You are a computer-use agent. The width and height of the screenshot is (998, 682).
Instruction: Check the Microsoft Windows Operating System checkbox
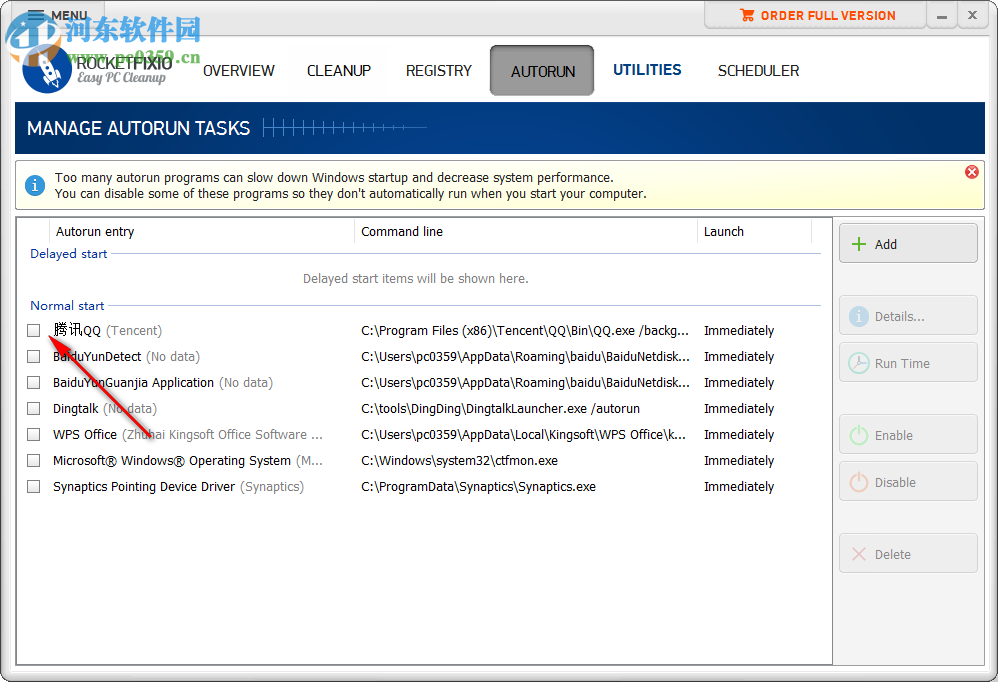point(34,460)
